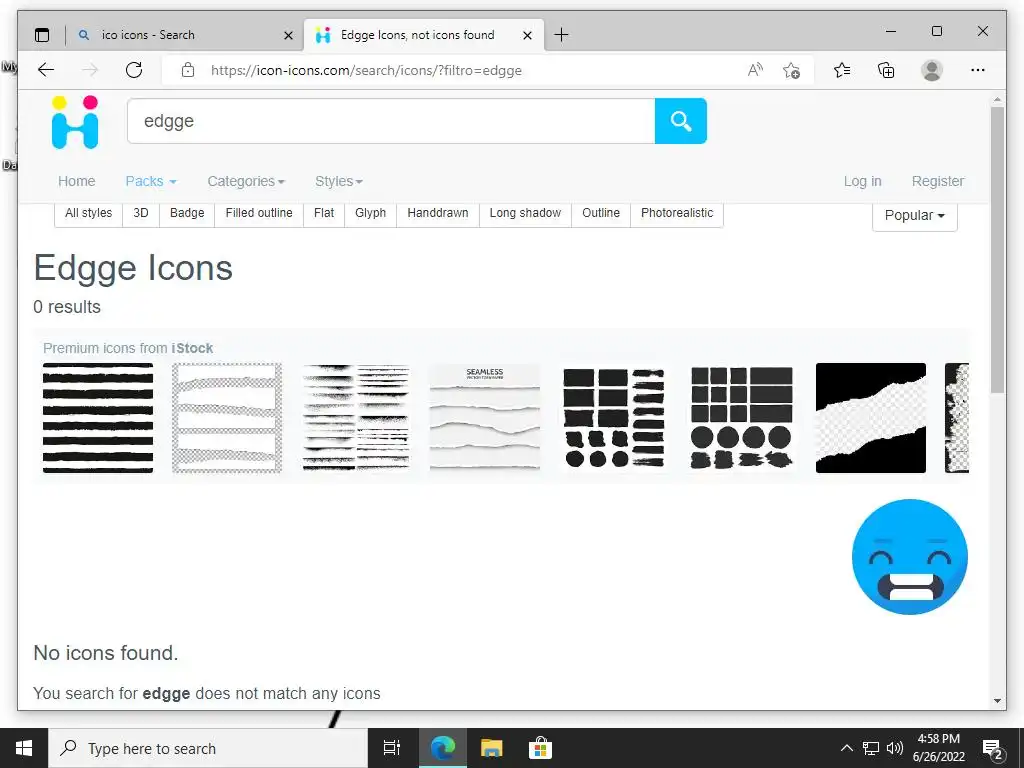Viewport: 1024px width, 768px height.
Task: Click the Register link
Action: click(937, 181)
